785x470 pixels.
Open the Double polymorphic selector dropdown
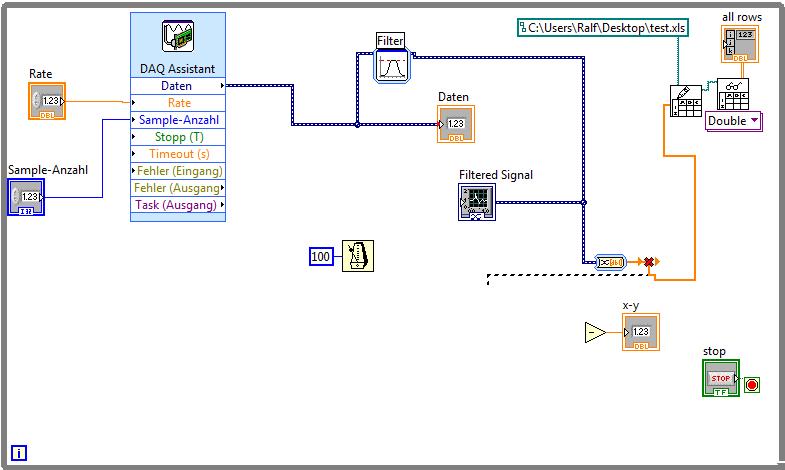(734, 121)
